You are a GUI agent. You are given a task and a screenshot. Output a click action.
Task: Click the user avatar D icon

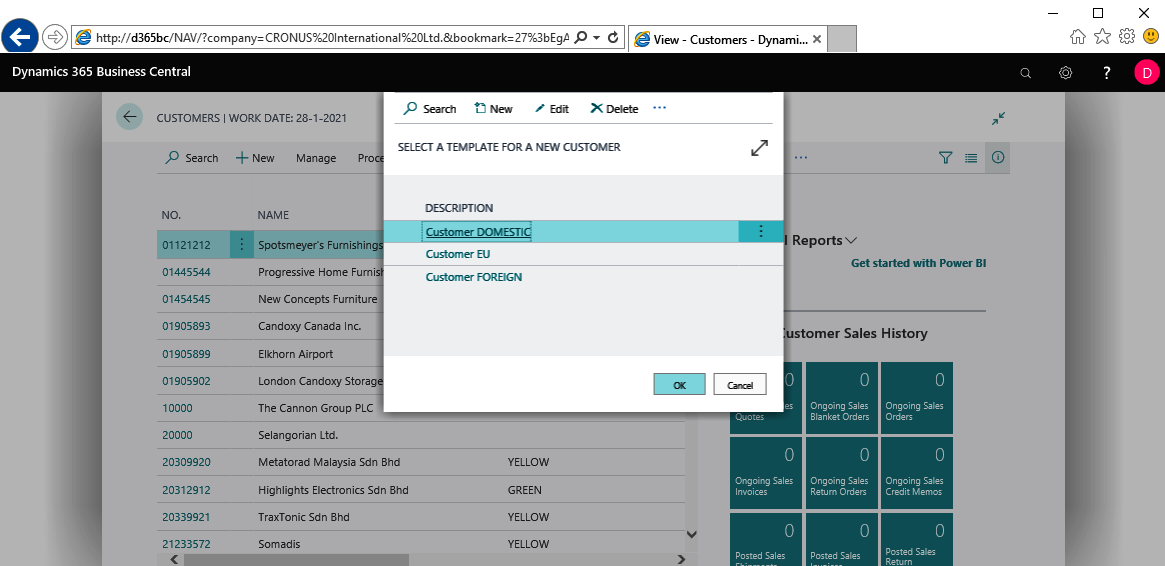click(x=1146, y=73)
